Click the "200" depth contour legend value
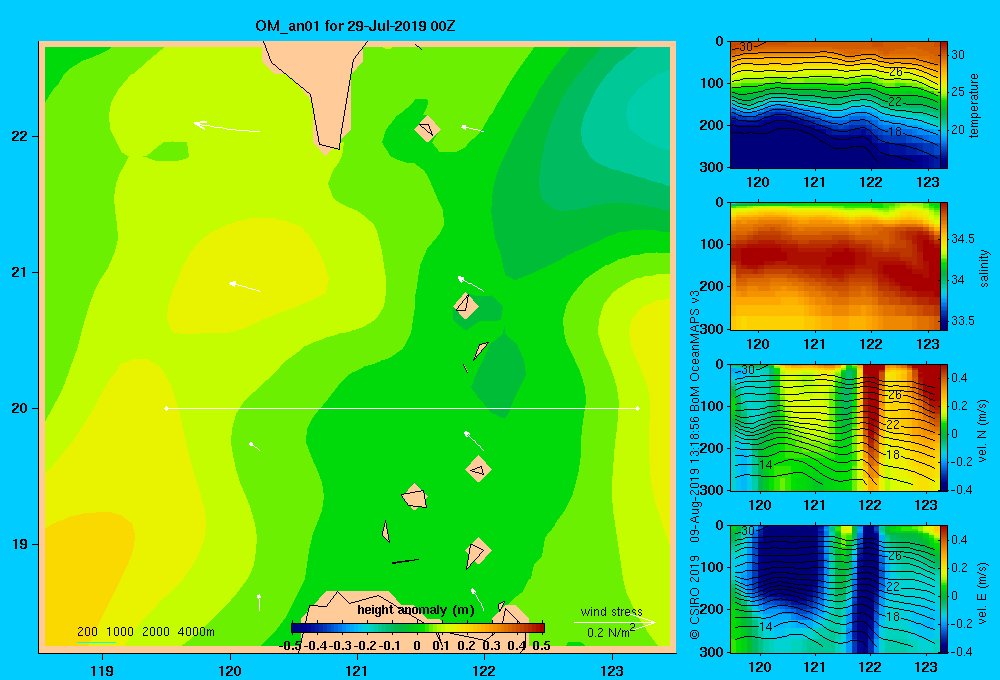 [x=87, y=632]
